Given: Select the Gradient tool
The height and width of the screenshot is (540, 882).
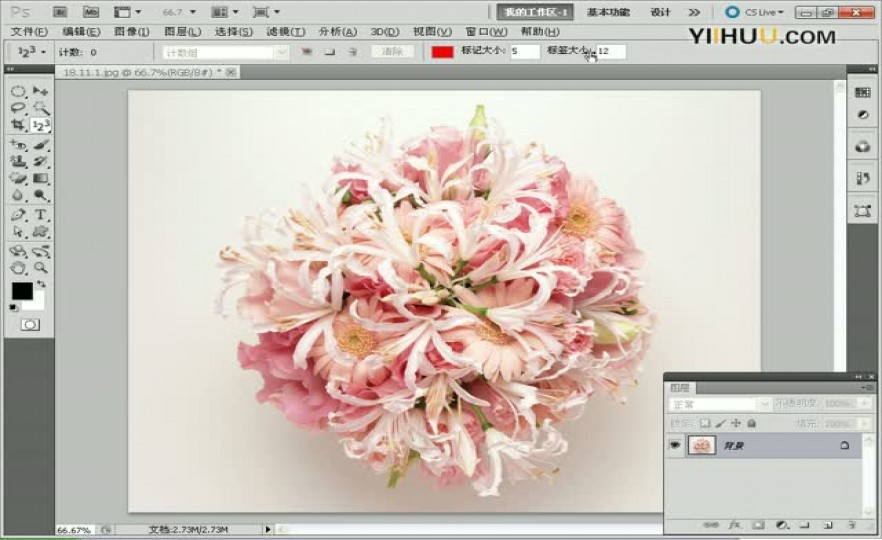Looking at the screenshot, I should (40, 179).
